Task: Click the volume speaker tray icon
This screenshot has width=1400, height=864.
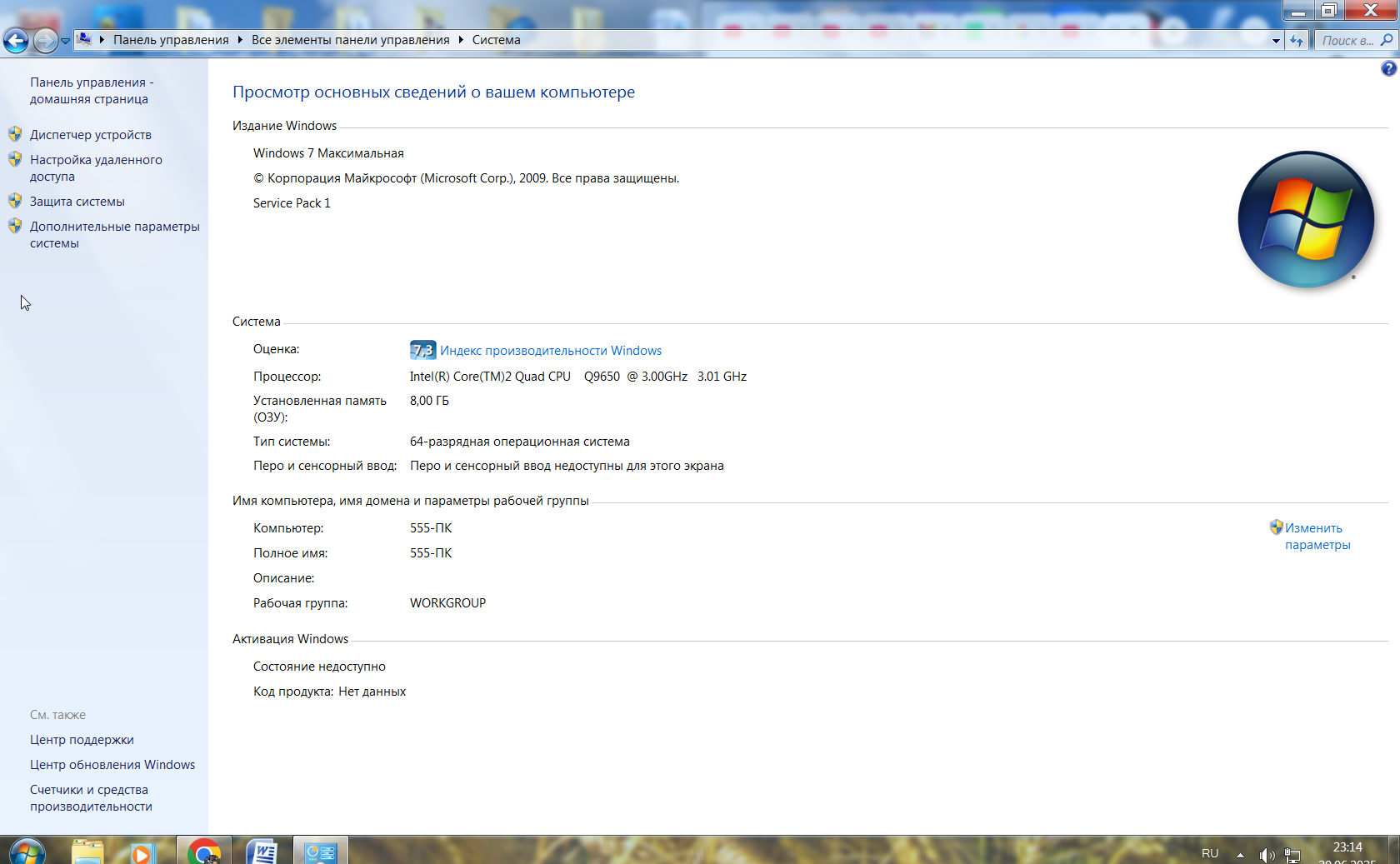Action: pyautogui.click(x=1267, y=855)
